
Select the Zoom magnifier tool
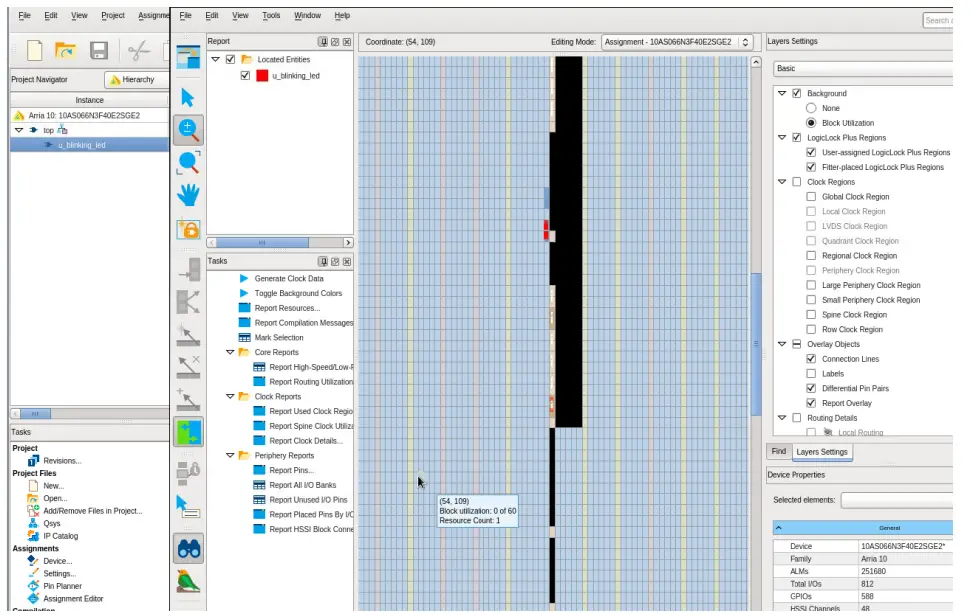pos(188,130)
